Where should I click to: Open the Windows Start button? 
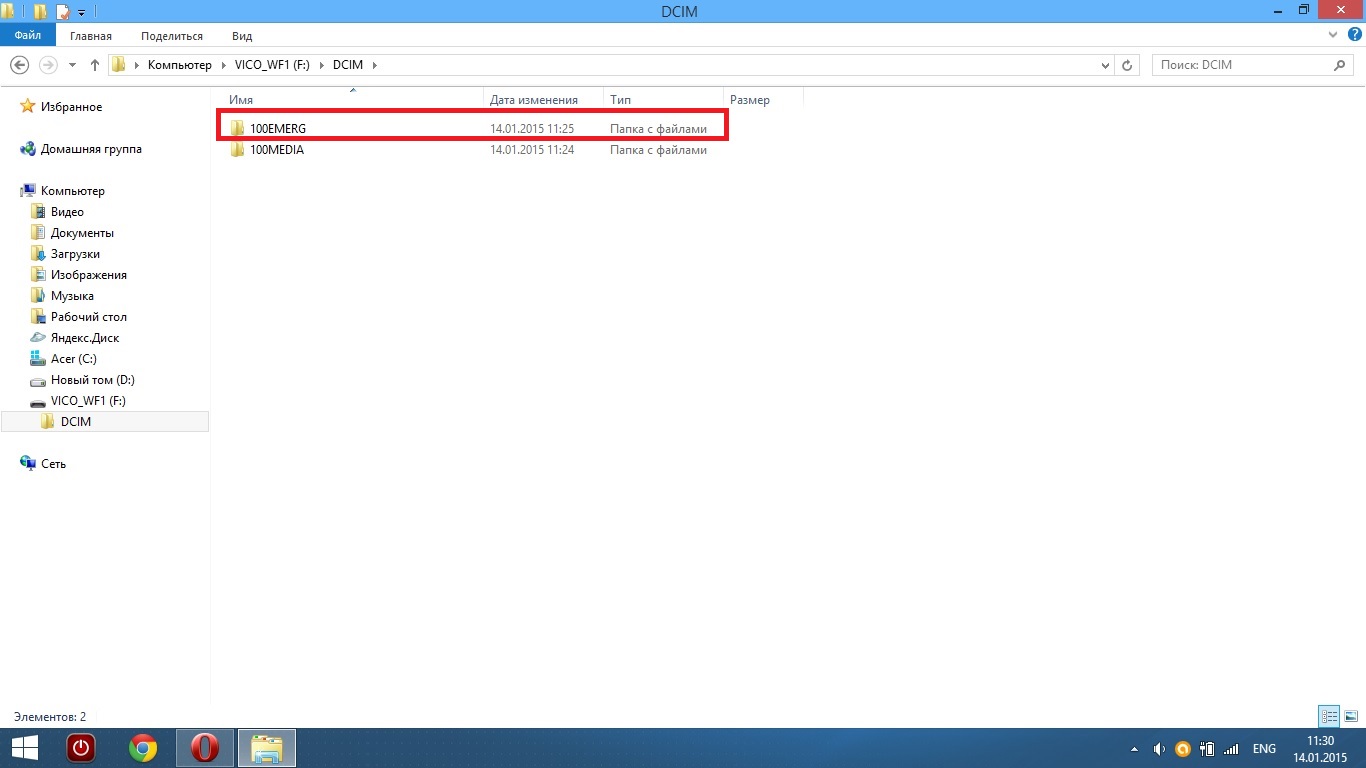click(24, 748)
